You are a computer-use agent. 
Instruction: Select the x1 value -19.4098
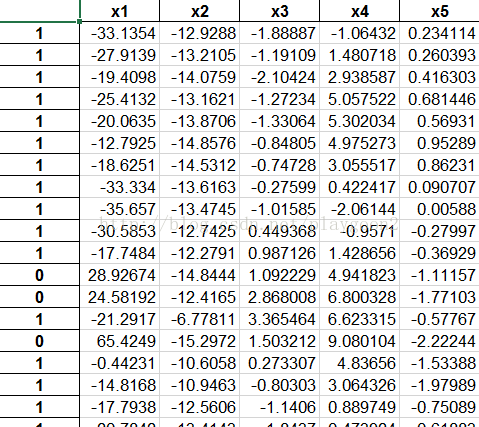coord(120,77)
